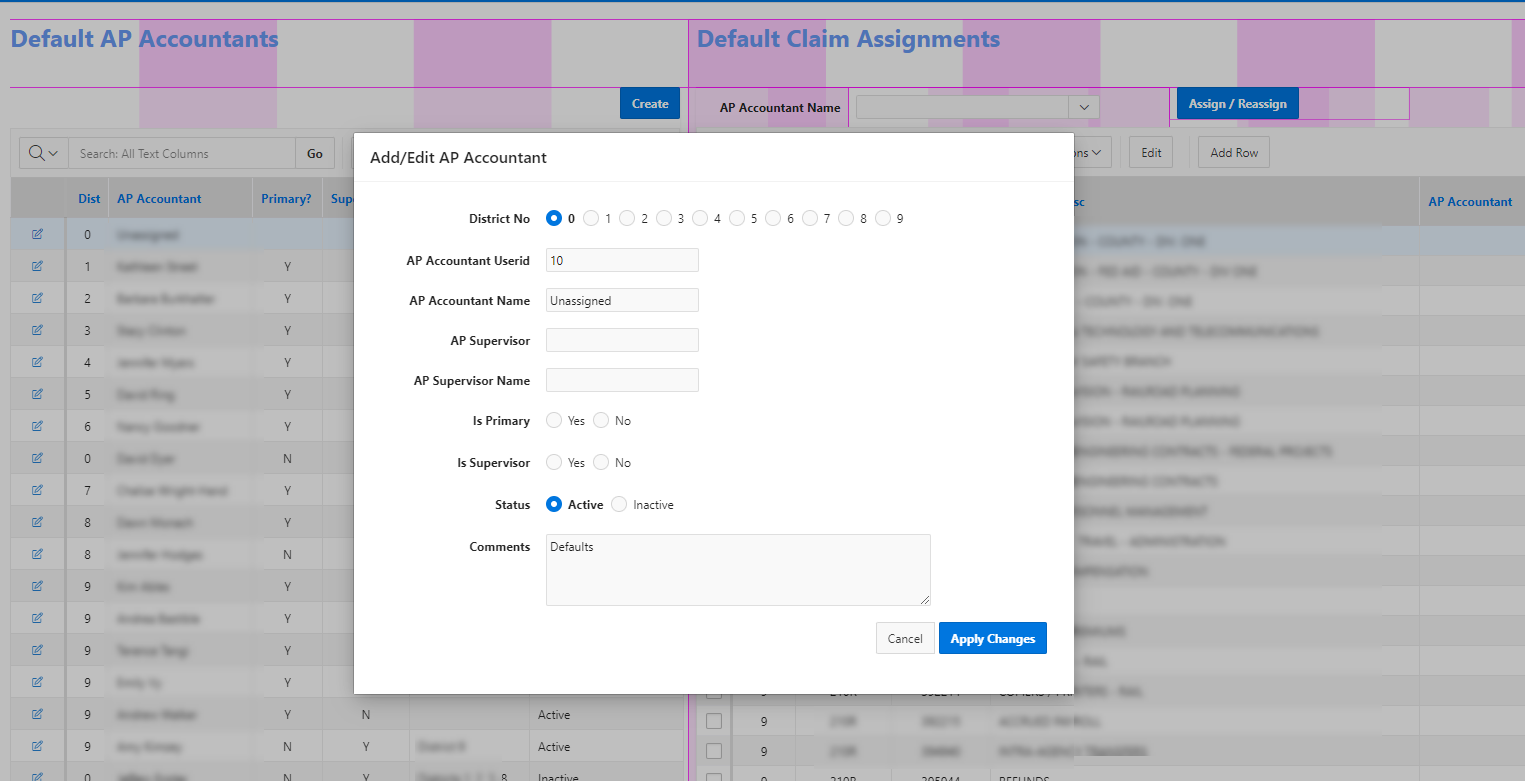
Task: Click into the Comments text area
Action: coord(737,570)
